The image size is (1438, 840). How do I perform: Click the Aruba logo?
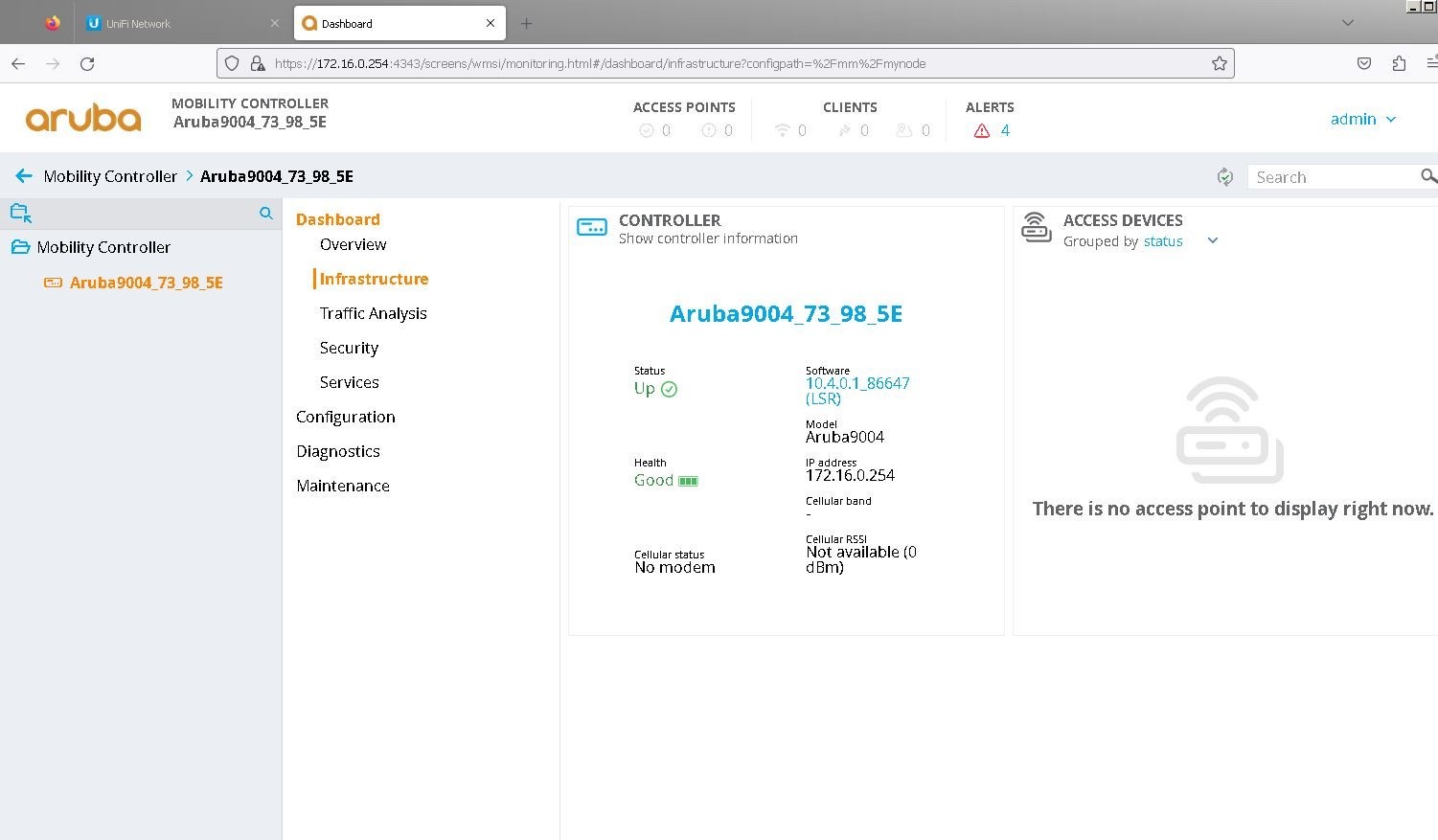(x=83, y=119)
